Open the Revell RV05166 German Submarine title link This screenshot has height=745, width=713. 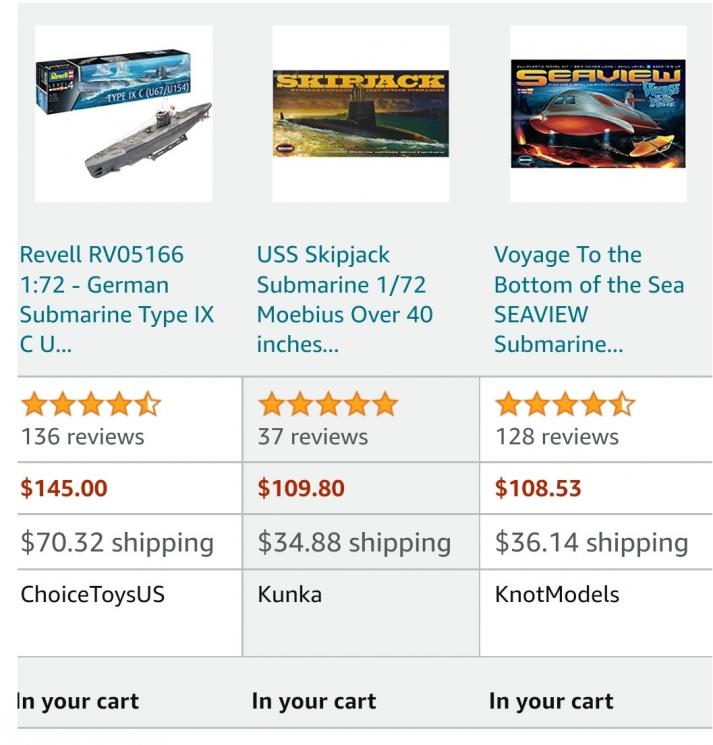click(x=117, y=299)
